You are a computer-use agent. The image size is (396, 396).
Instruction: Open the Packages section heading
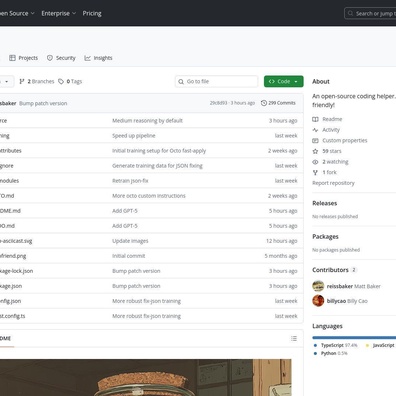(x=325, y=237)
